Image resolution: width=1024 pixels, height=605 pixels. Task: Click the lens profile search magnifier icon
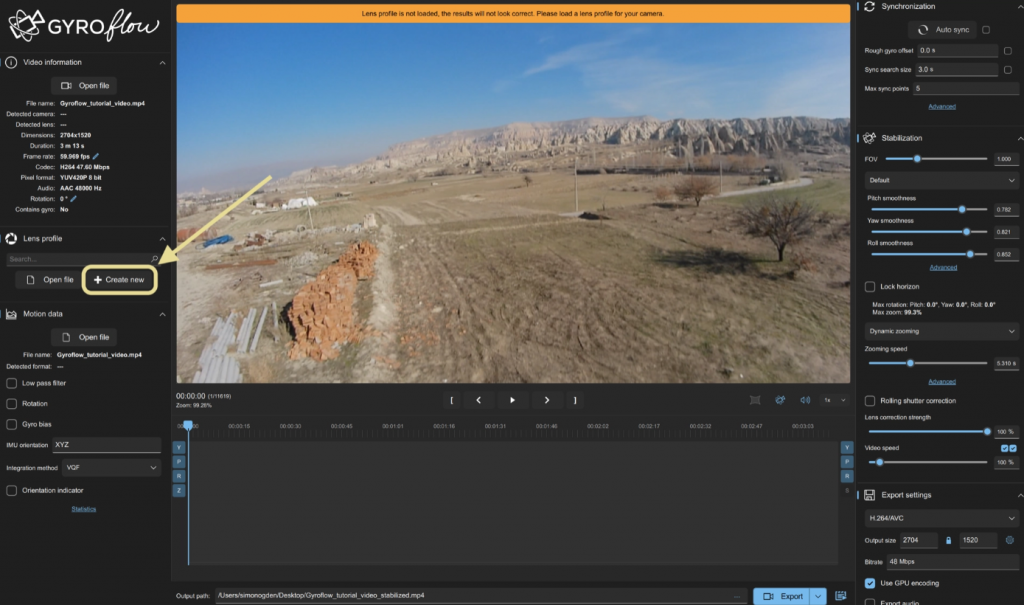click(155, 259)
